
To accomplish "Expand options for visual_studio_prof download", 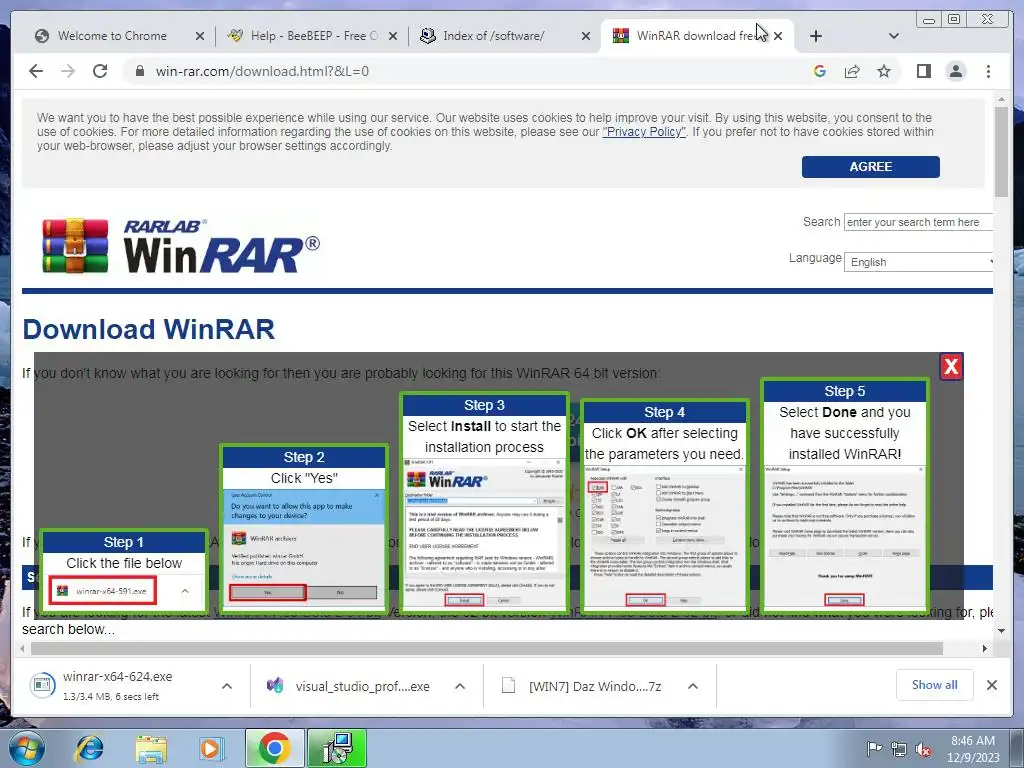I will pos(460,686).
